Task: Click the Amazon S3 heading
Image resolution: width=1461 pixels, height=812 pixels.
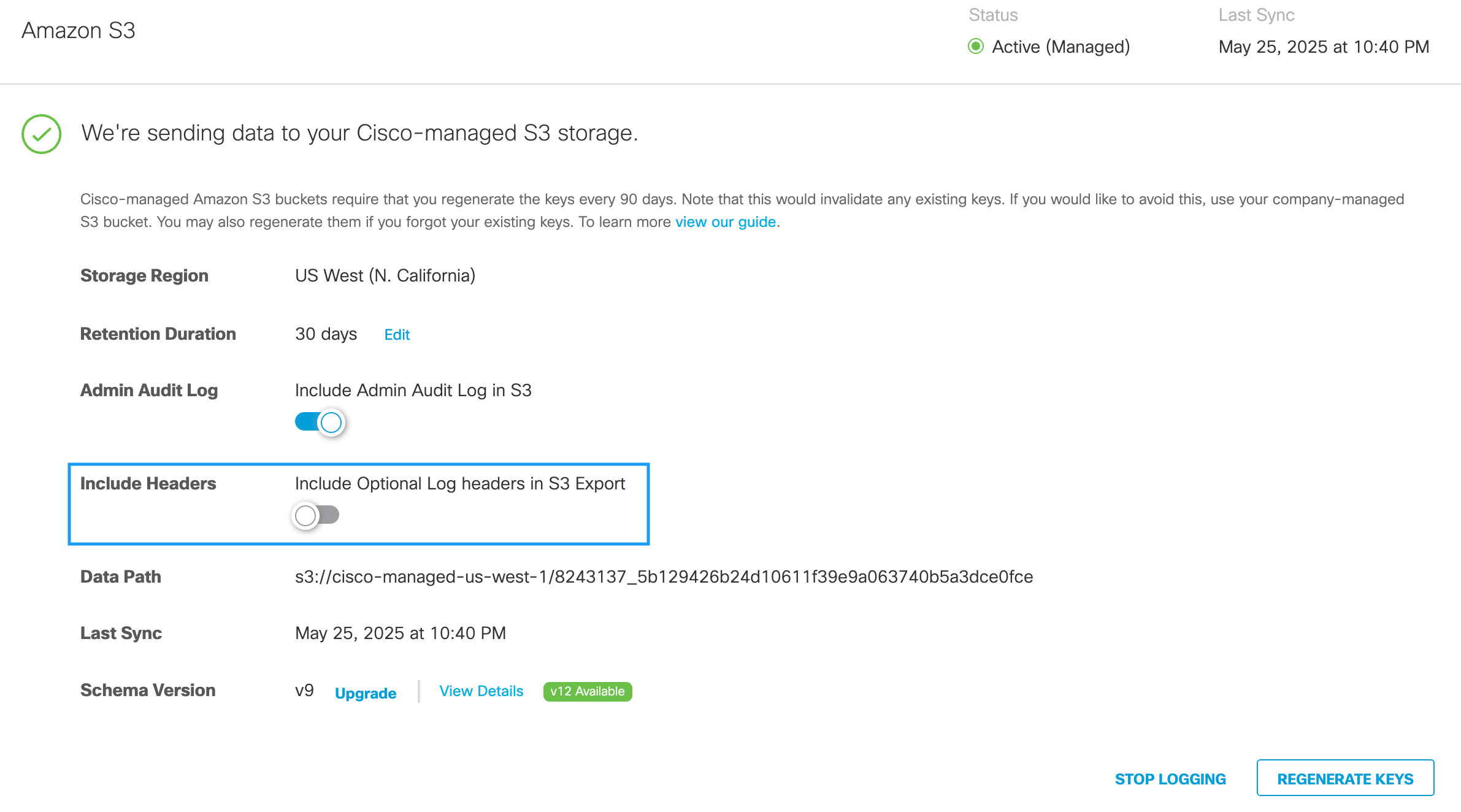Action: click(79, 31)
